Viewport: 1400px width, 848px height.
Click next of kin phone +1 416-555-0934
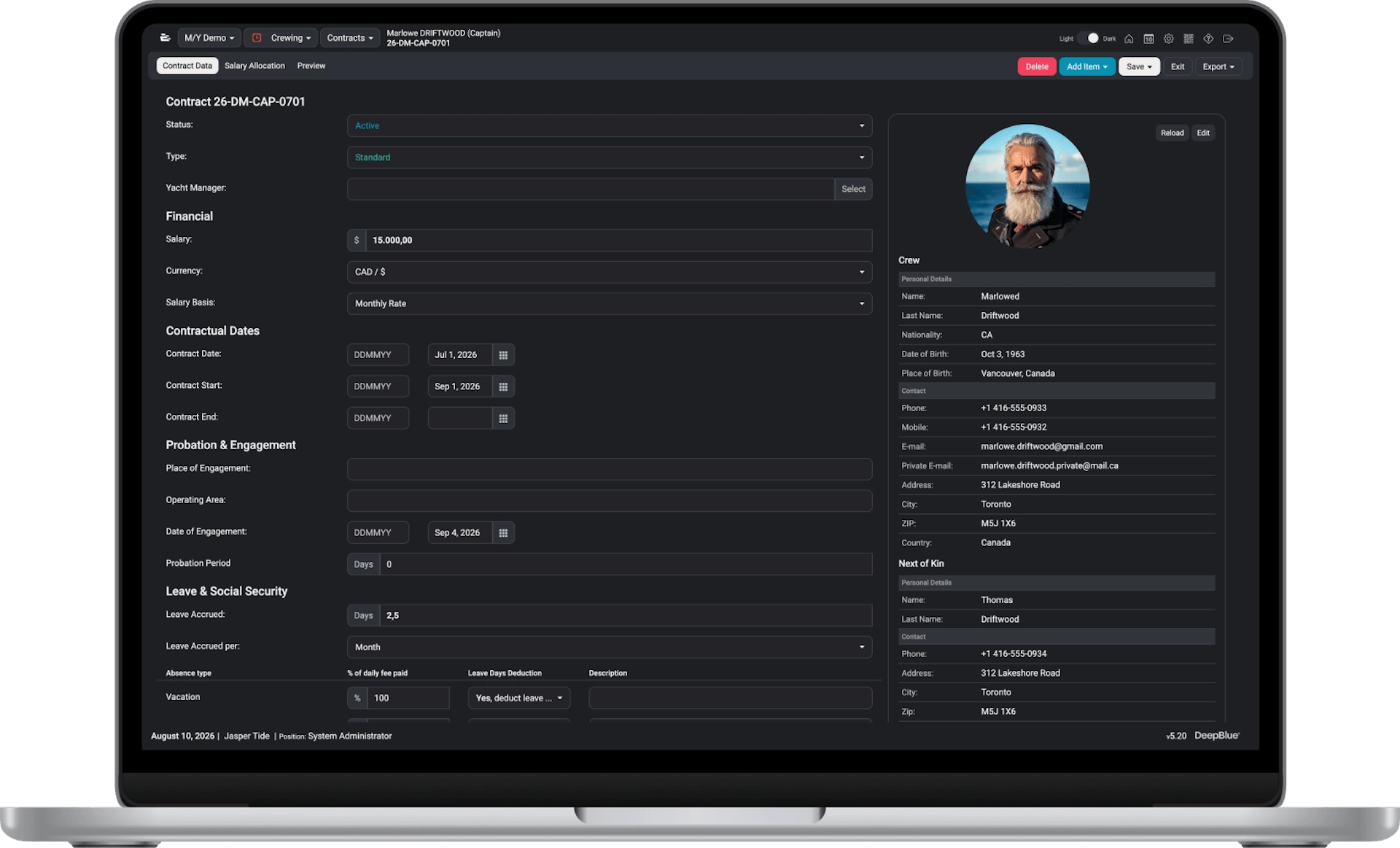[x=1014, y=654]
